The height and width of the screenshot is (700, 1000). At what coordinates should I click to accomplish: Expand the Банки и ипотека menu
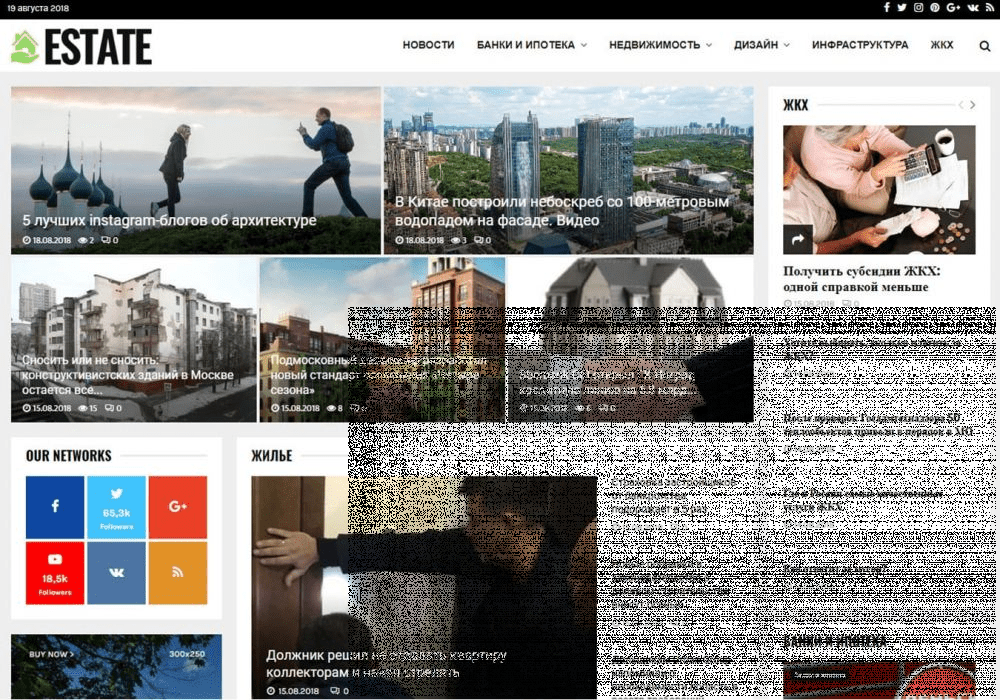point(531,45)
